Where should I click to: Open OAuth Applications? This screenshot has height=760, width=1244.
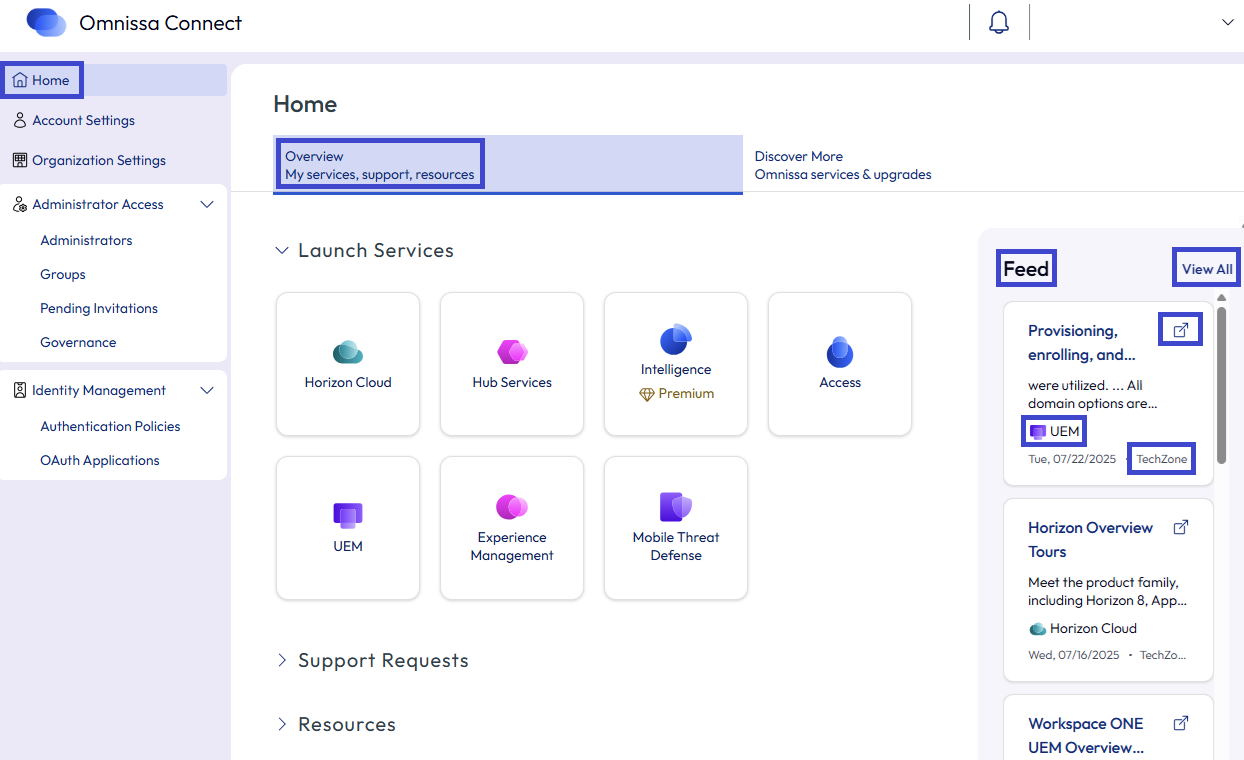(100, 460)
